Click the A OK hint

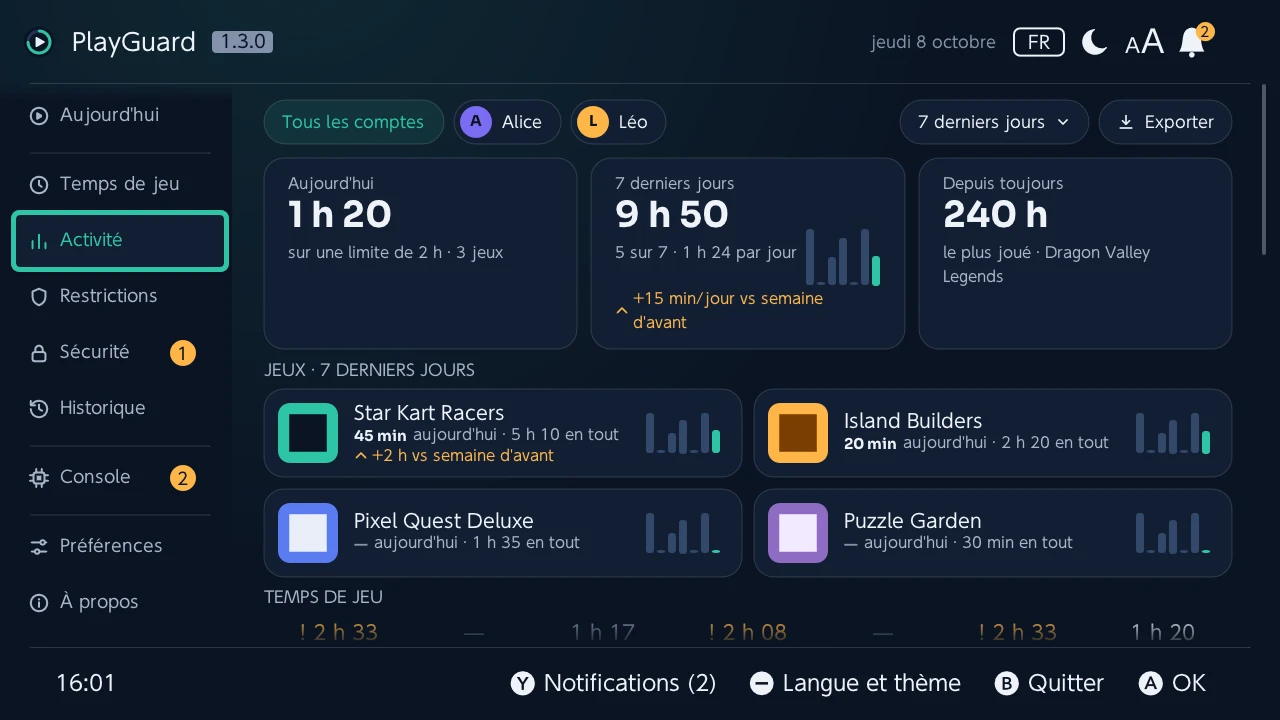[x=1172, y=683]
